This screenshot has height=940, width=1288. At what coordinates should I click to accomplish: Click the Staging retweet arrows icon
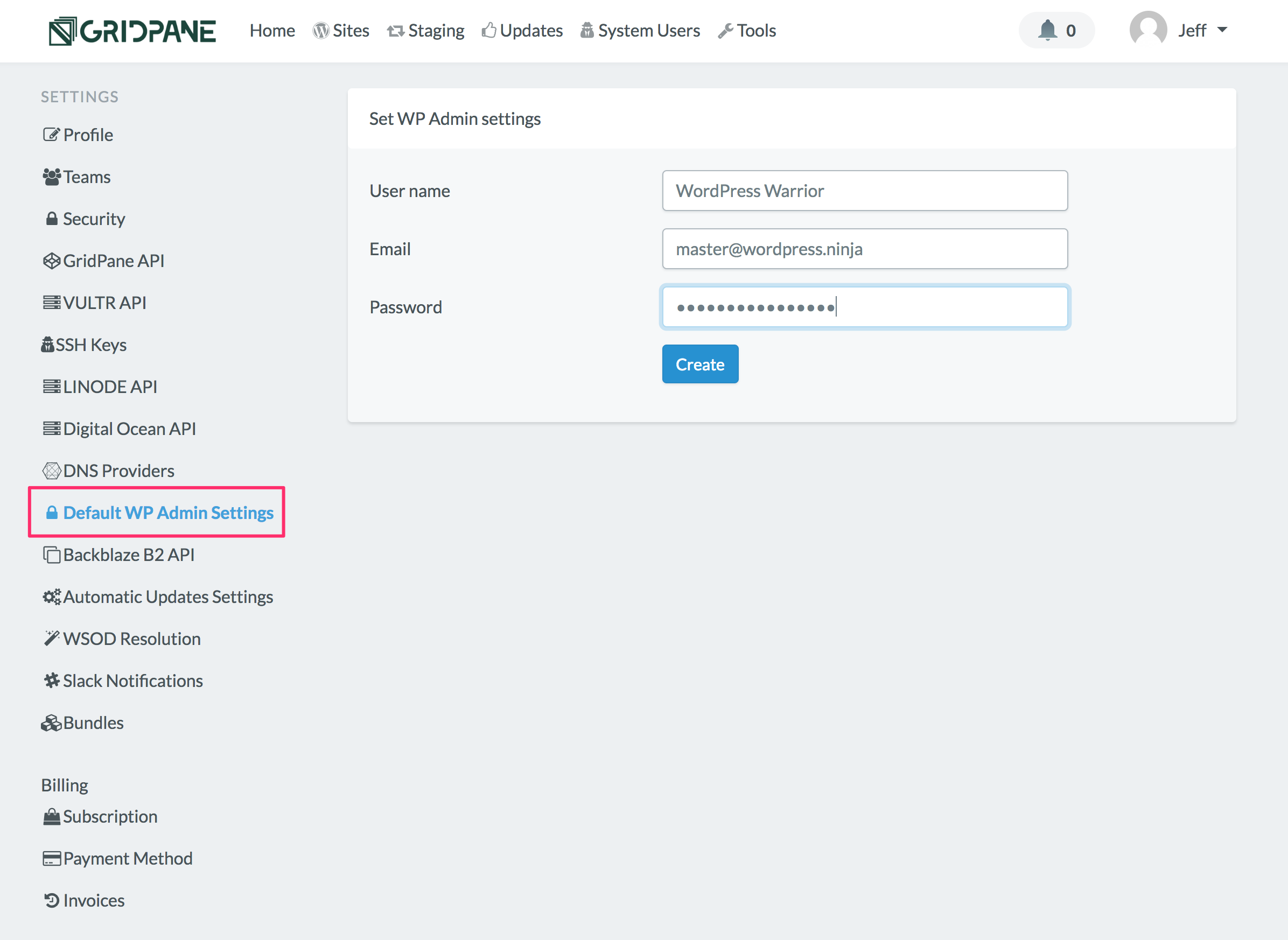(x=396, y=31)
